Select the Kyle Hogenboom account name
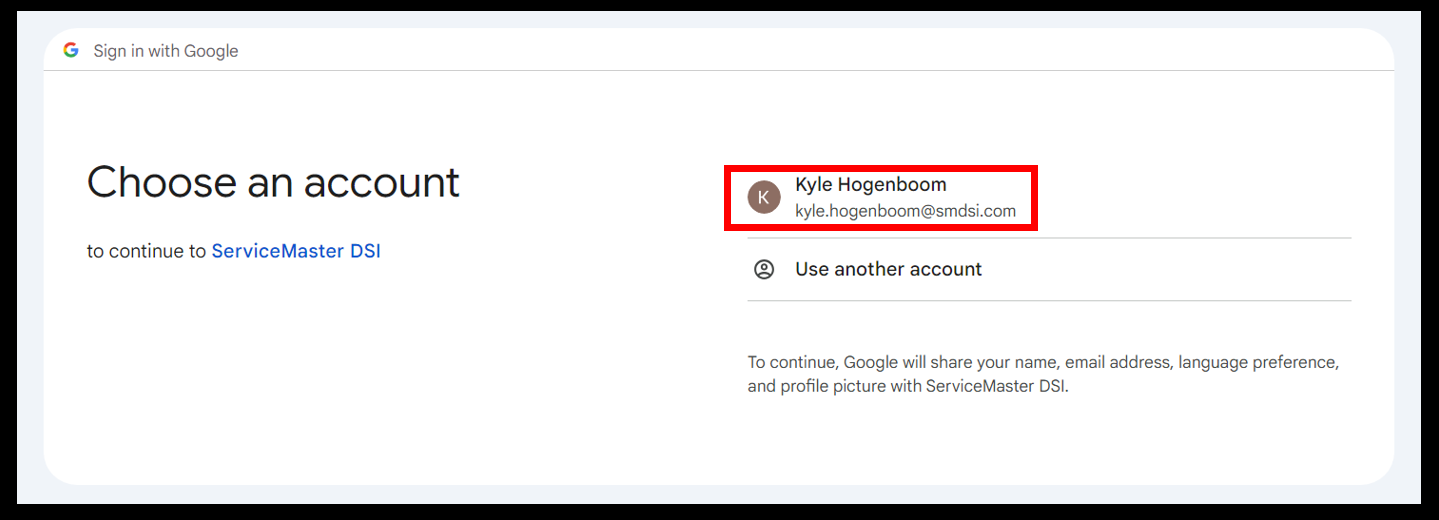This screenshot has width=1439, height=520. pyautogui.click(x=871, y=185)
